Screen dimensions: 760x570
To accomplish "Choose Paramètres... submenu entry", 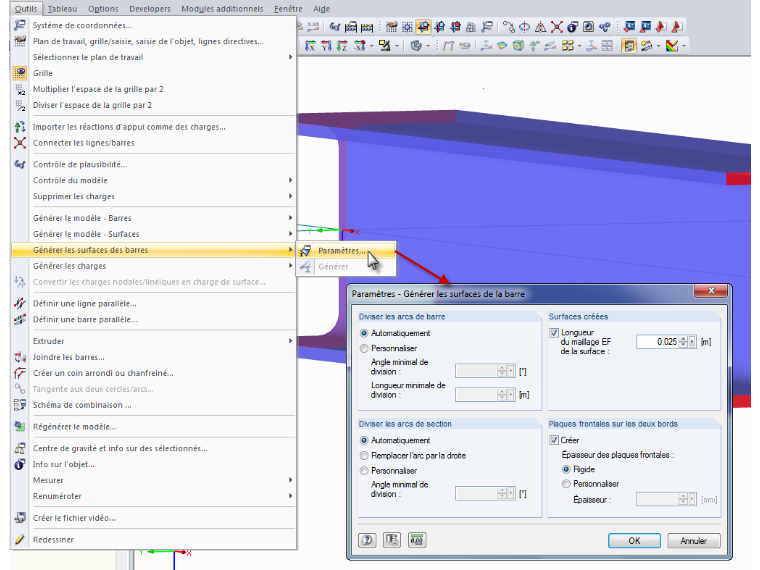I will [346, 251].
